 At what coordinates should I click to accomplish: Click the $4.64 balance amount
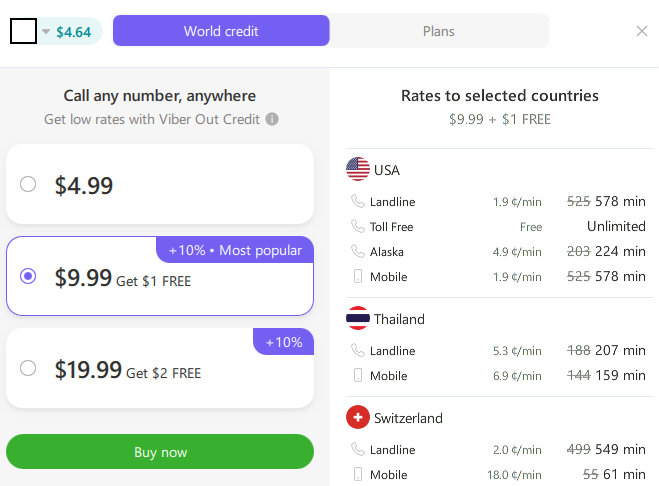74,32
